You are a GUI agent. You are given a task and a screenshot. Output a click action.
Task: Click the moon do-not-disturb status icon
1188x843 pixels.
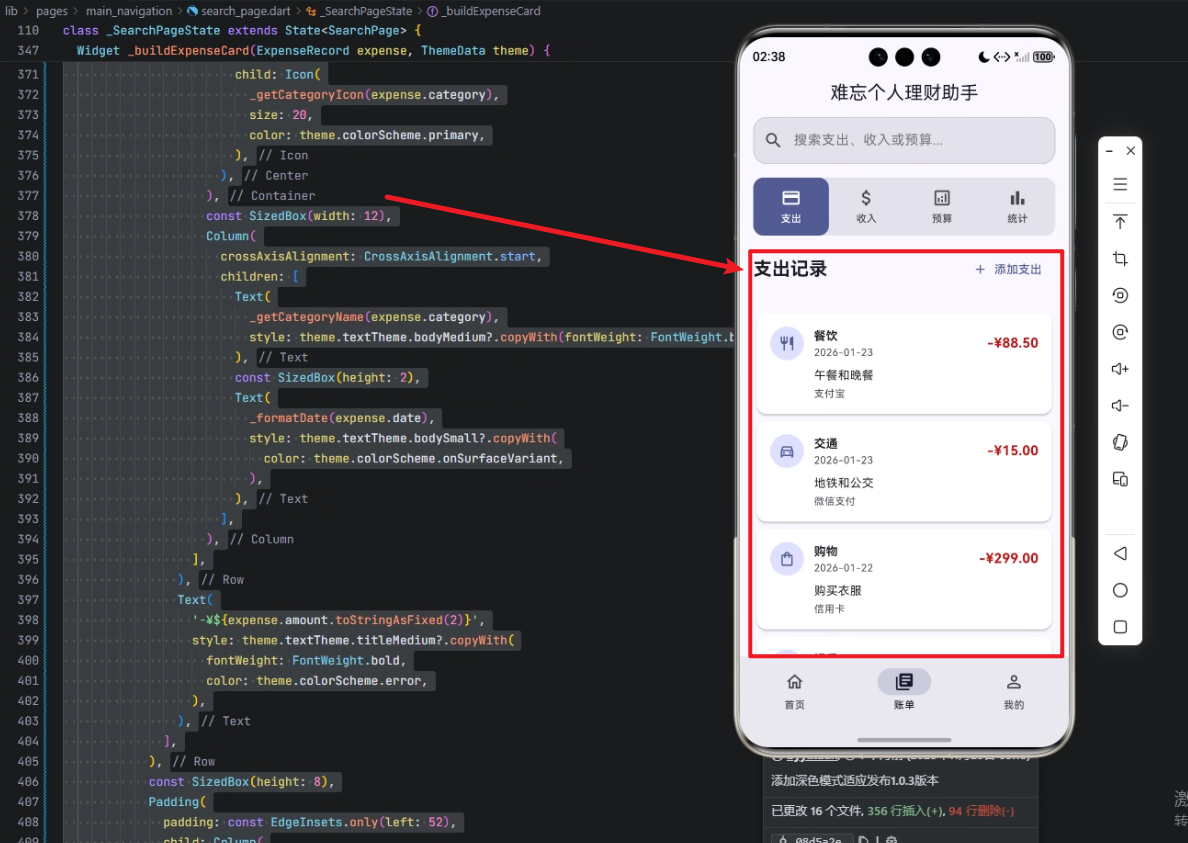coord(983,57)
